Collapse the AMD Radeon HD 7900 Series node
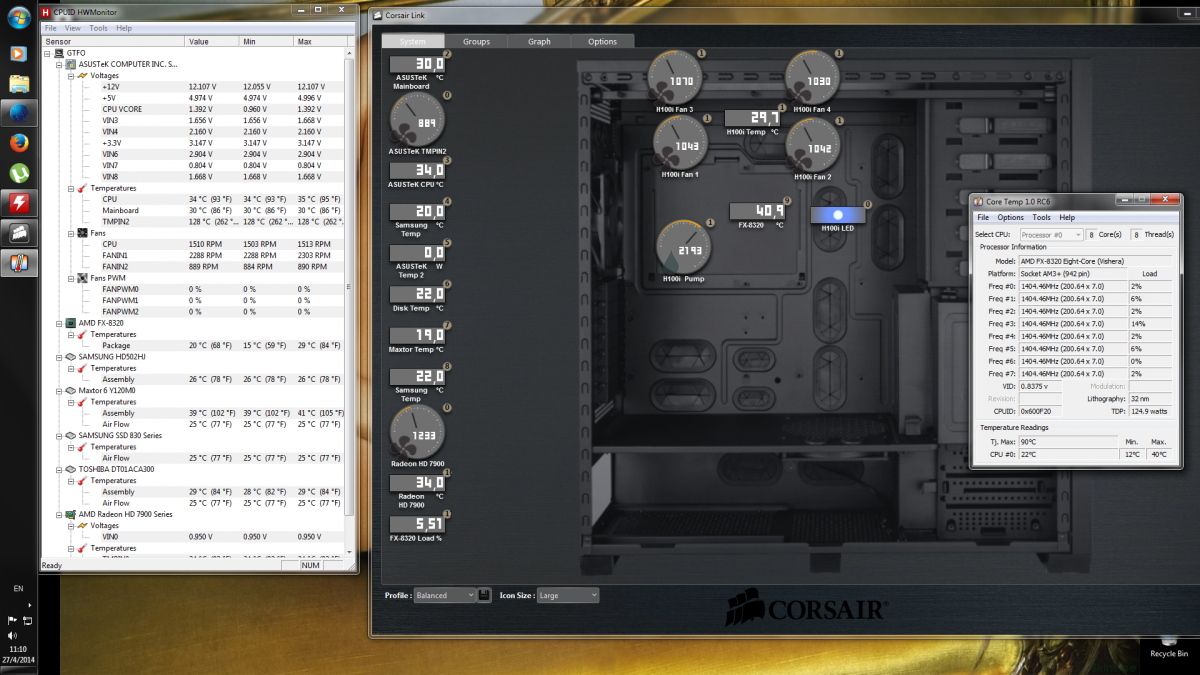The image size is (1200, 675). 59,514
